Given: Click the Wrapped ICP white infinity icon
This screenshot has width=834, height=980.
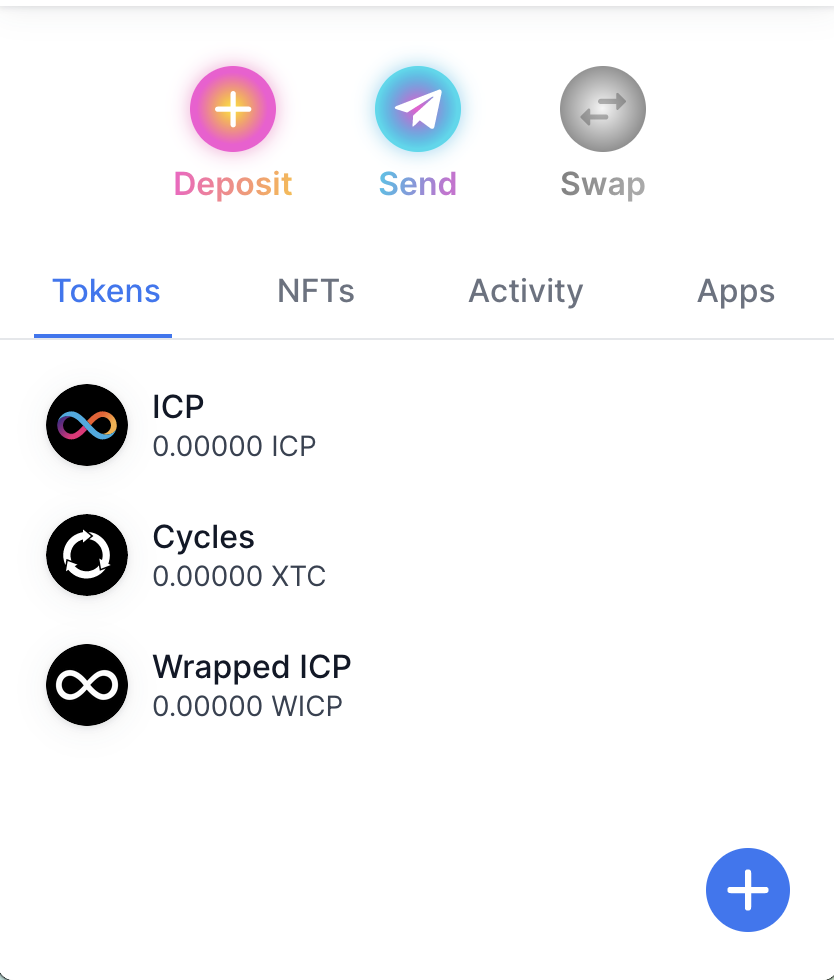Looking at the screenshot, I should pyautogui.click(x=87, y=685).
